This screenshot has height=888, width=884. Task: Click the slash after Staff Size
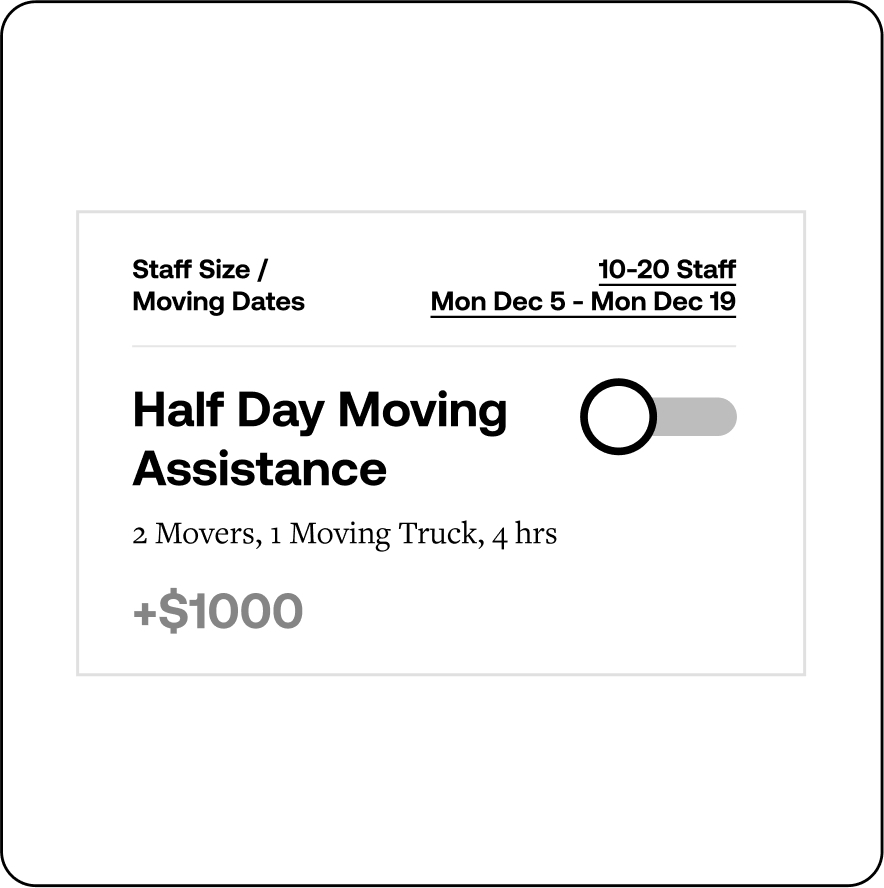click(x=263, y=270)
